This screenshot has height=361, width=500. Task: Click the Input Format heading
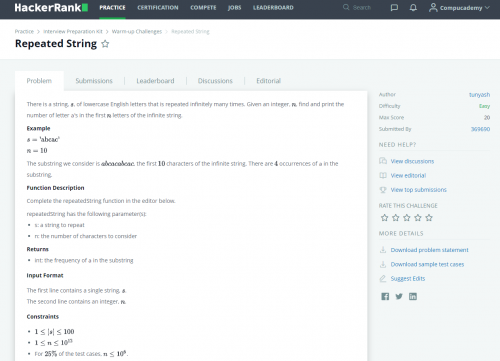coord(45,275)
